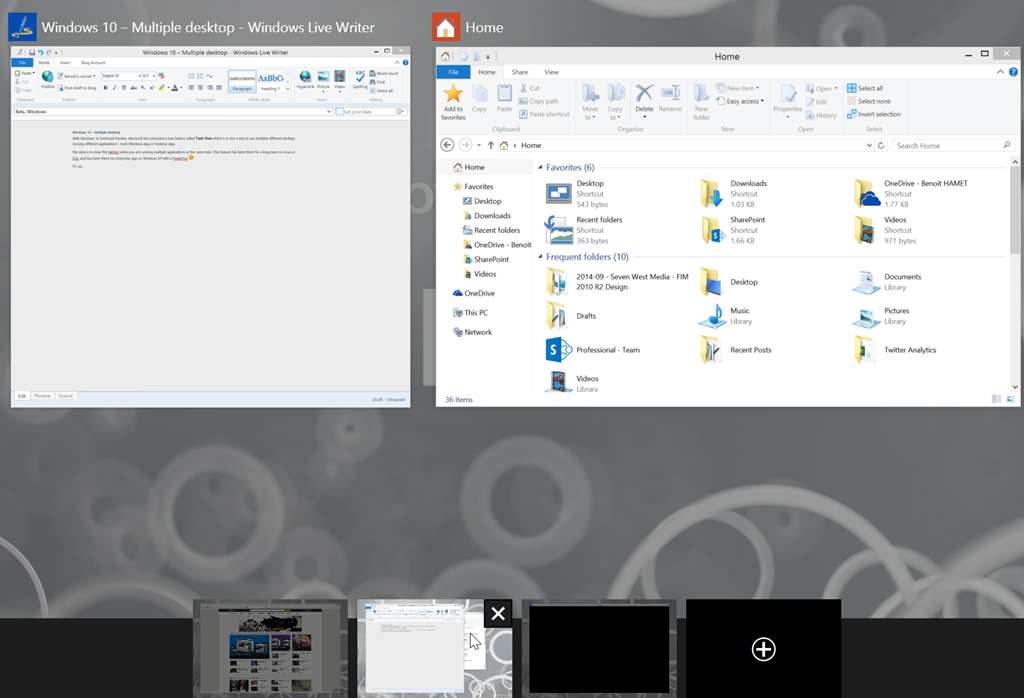
Task: Open OneDrive - Benoit HAMET shortcut
Action: point(866,192)
